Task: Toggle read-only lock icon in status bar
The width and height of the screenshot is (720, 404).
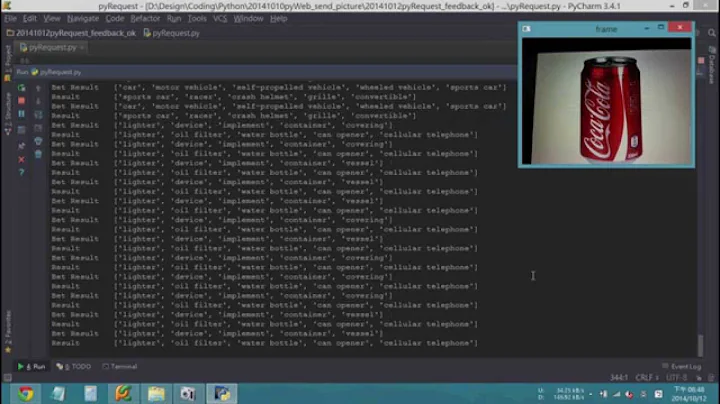Action: (698, 378)
